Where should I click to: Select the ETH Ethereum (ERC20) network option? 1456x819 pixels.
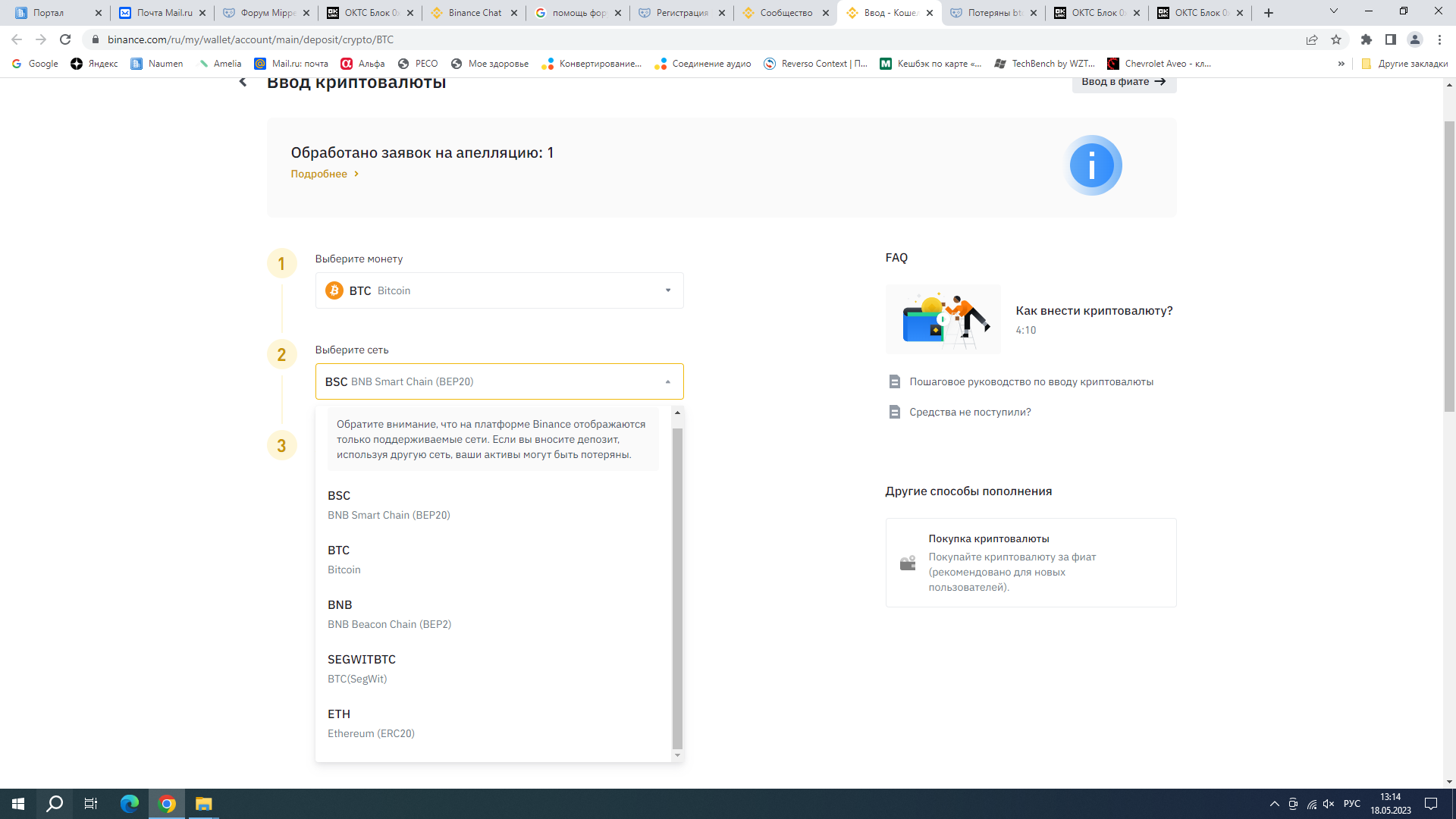(x=493, y=723)
